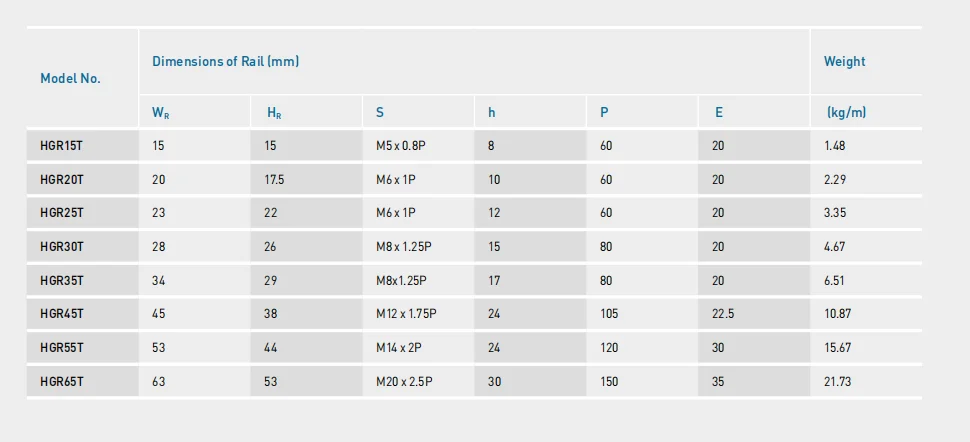Select the HGR35T model cell

point(62,280)
